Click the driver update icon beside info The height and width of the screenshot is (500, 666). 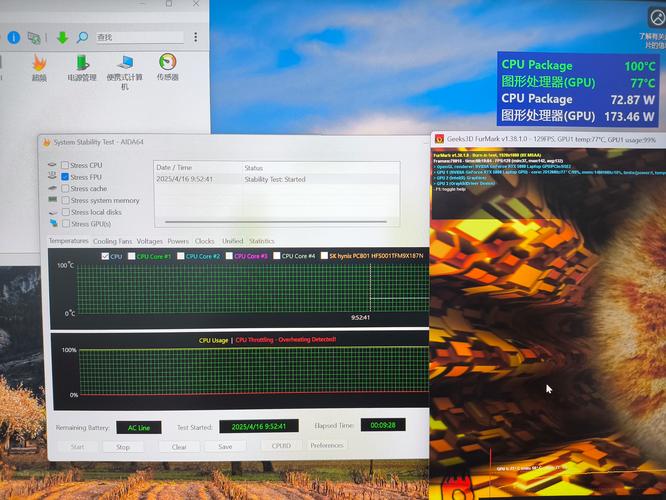click(35, 37)
